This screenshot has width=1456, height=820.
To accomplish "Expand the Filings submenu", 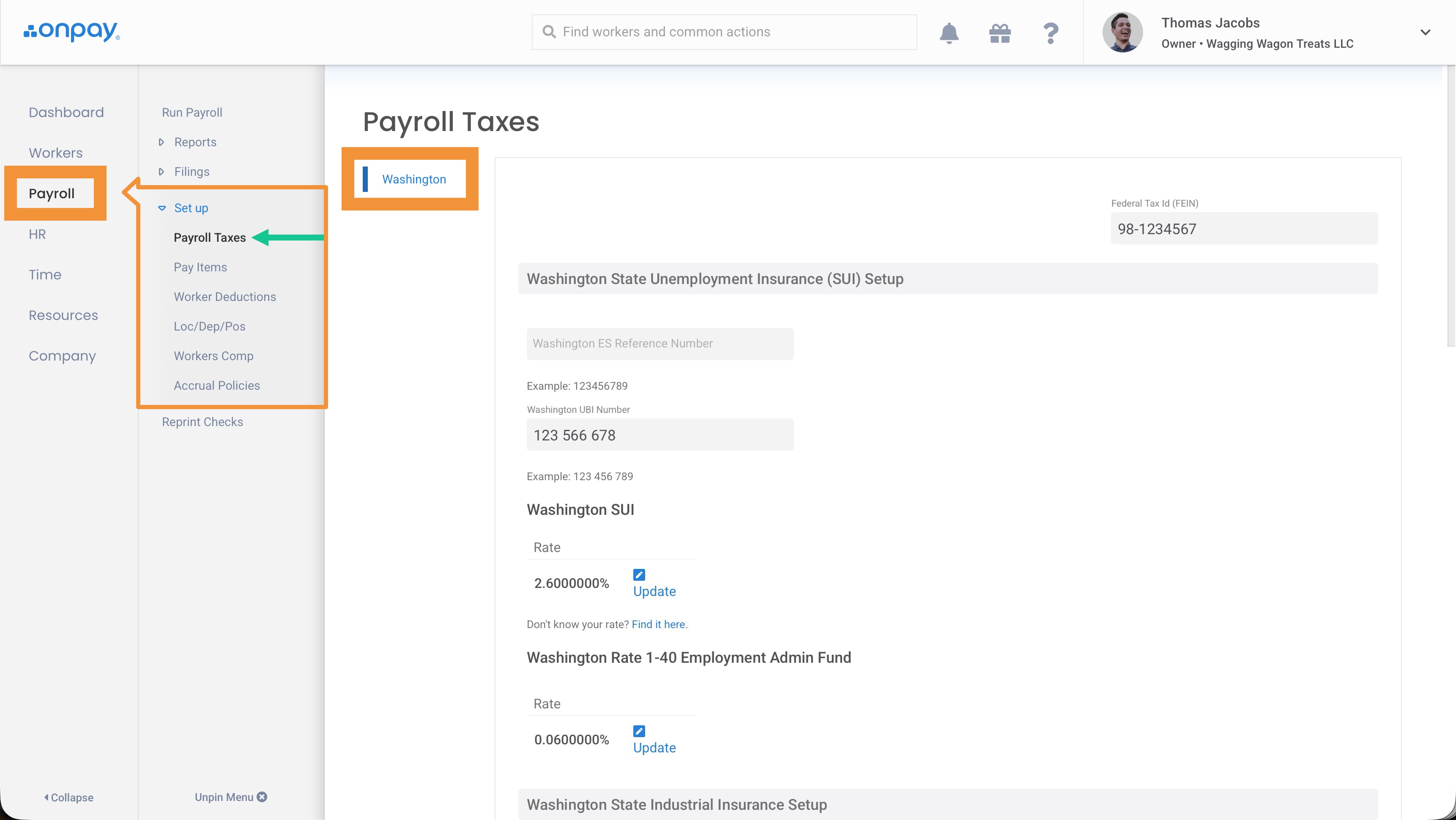I will 191,171.
